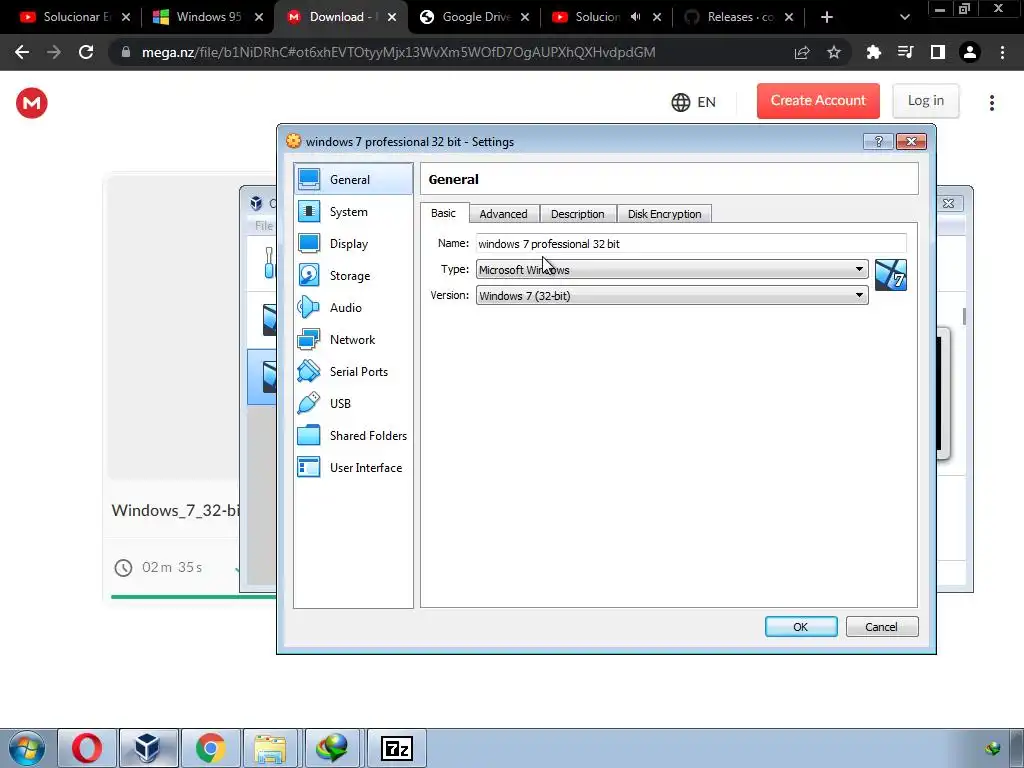Bookmark this page with the star icon
1024x768 pixels.
[834, 52]
